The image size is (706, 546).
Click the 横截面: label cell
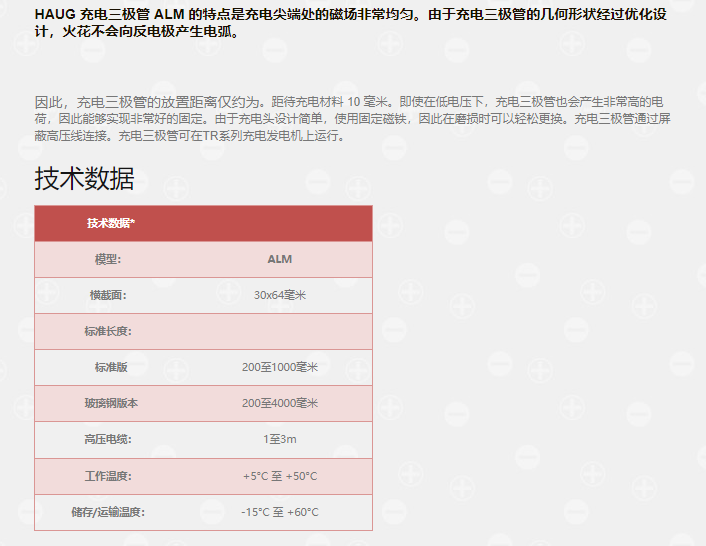[108, 295]
